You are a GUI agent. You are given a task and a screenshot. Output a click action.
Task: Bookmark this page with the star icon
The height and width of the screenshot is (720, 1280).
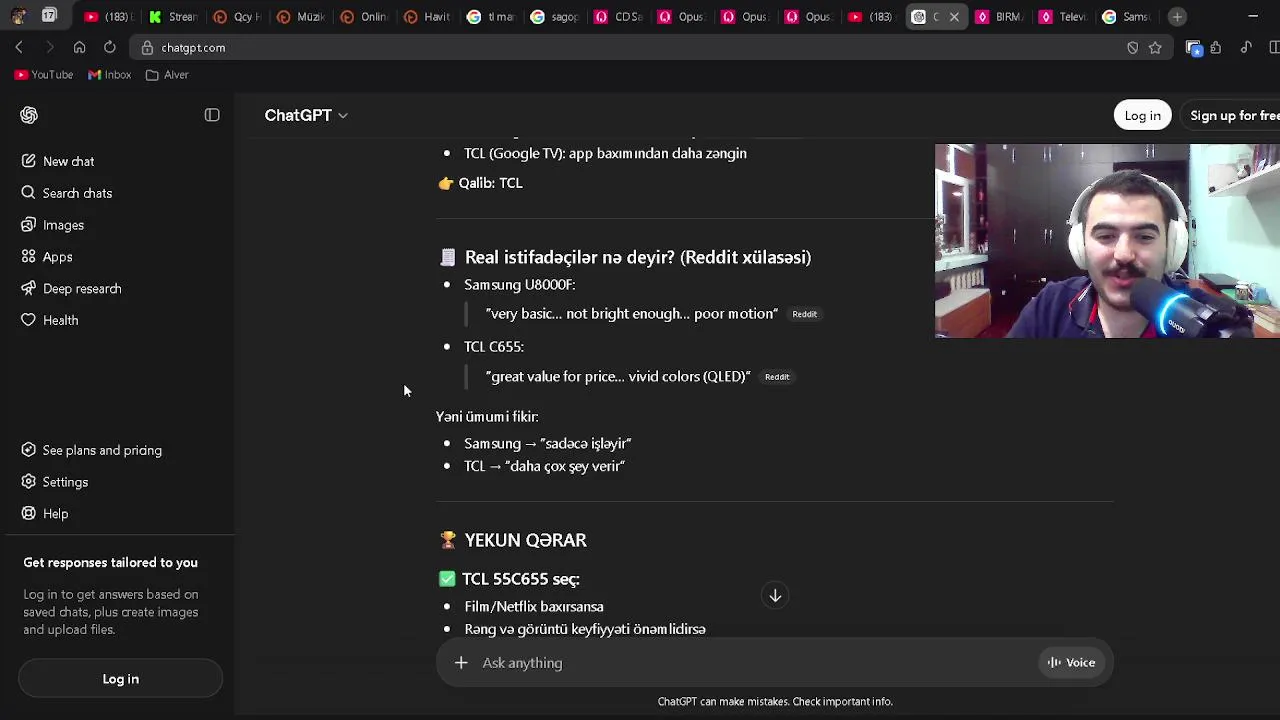[x=1155, y=47]
